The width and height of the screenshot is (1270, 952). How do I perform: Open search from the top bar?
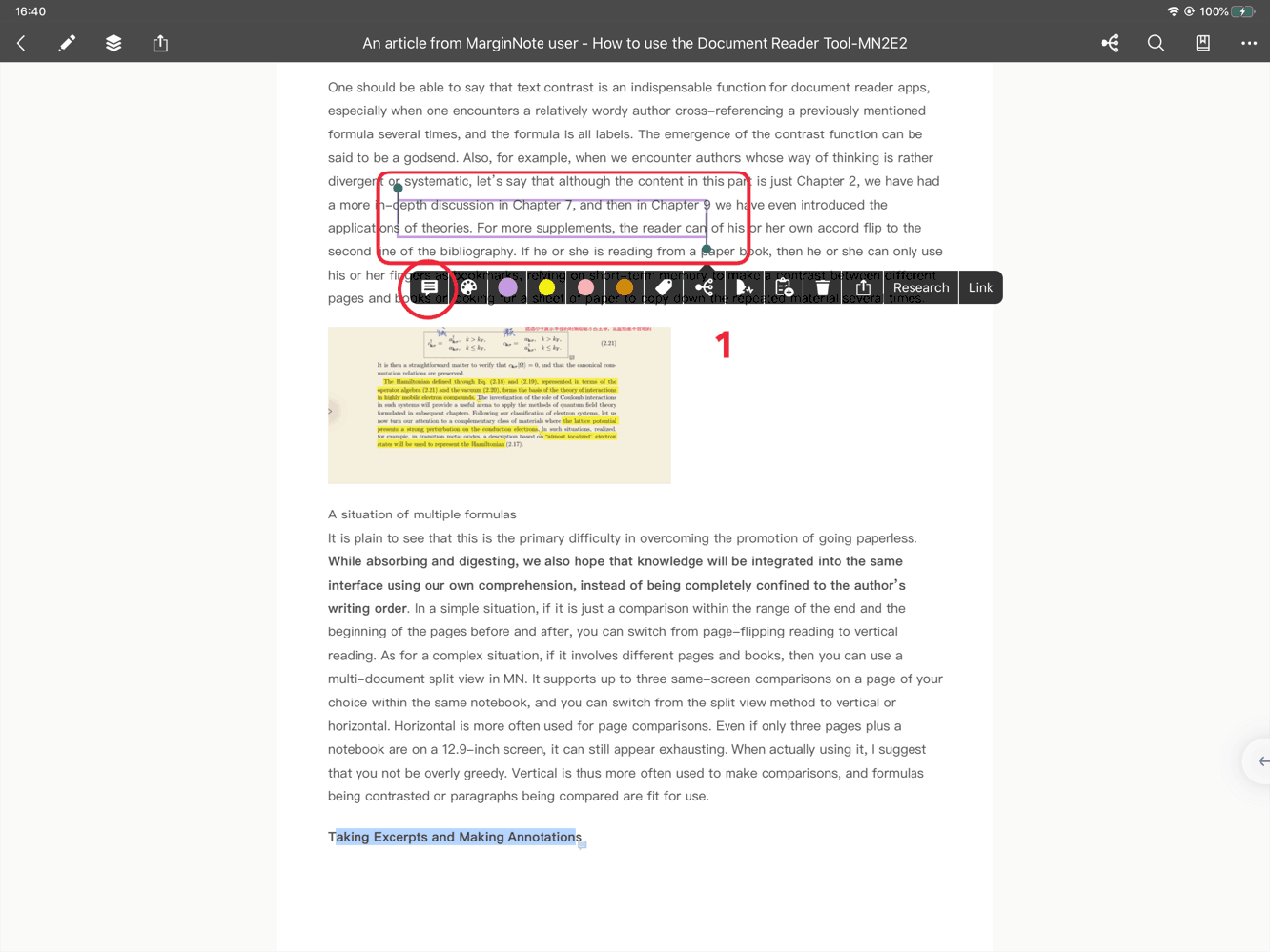coord(1156,43)
